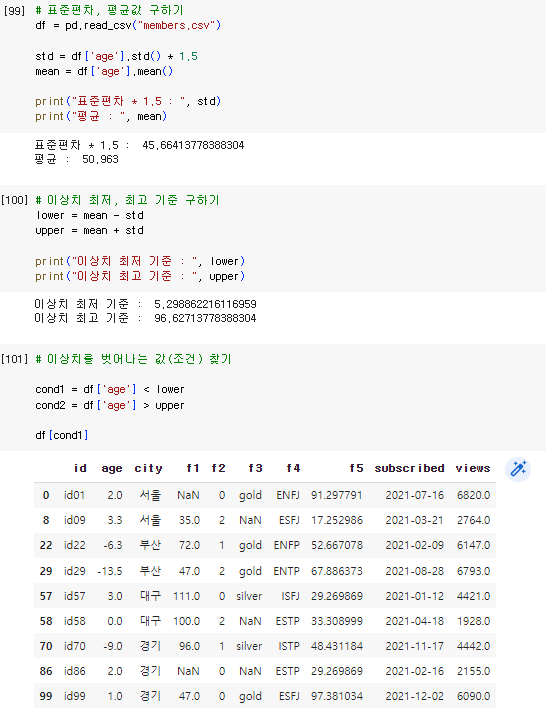Click output value 45.66413778388304

193,145
